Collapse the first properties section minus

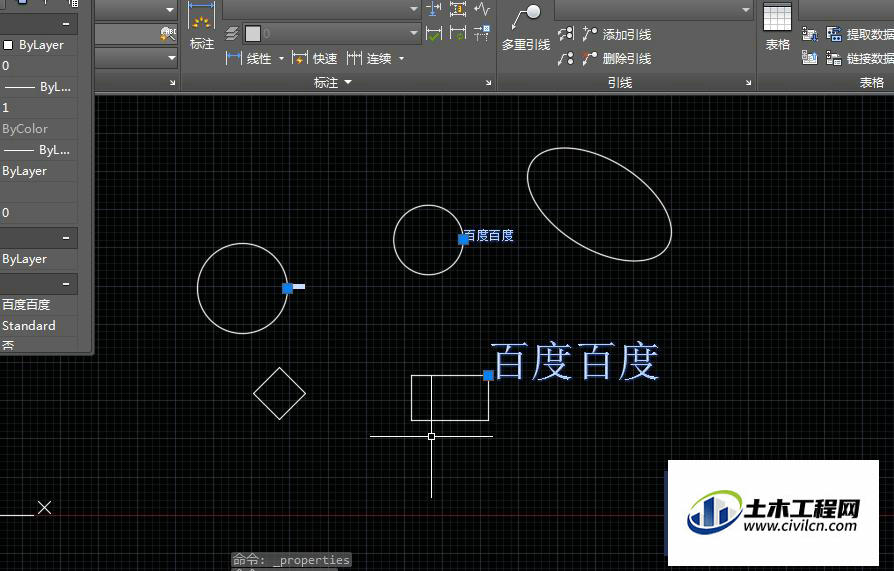coord(66,24)
